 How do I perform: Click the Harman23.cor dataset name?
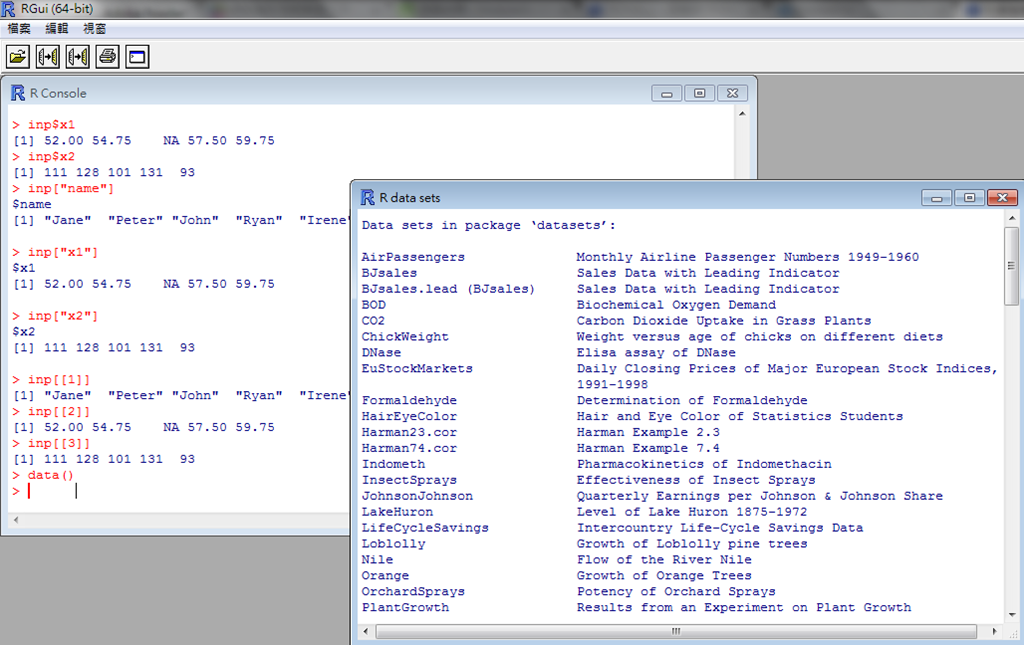tap(409, 432)
